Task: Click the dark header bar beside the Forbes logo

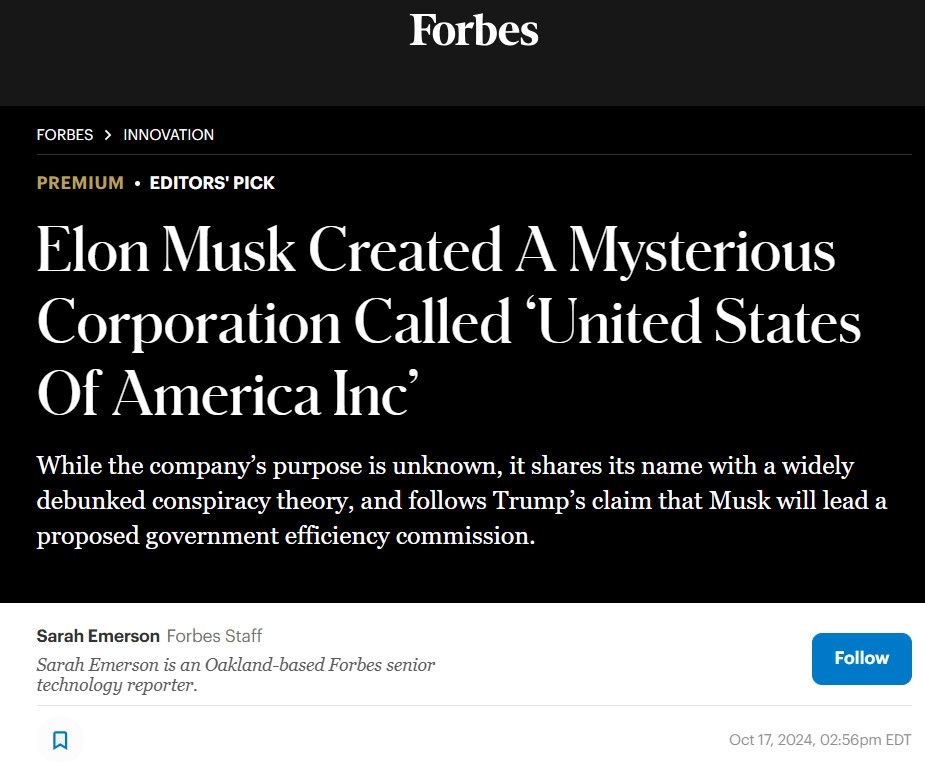Action: [x=750, y=50]
